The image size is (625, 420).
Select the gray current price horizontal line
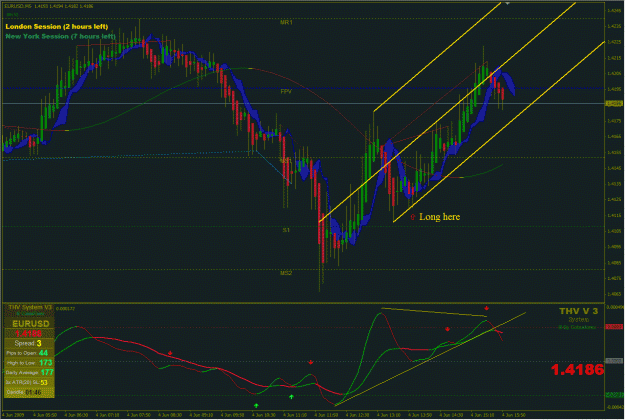click(303, 104)
